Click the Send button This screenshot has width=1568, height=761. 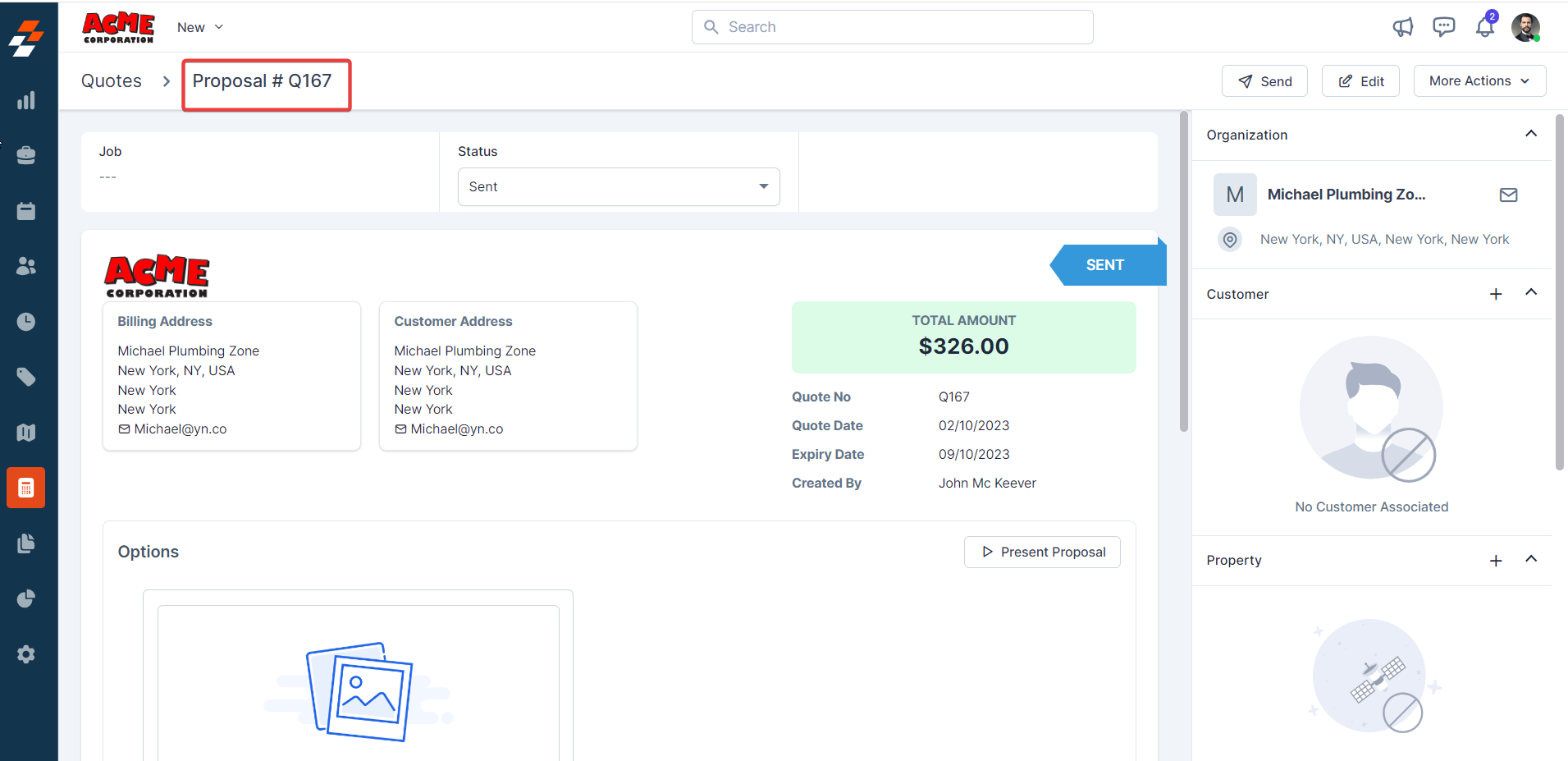[x=1264, y=80]
